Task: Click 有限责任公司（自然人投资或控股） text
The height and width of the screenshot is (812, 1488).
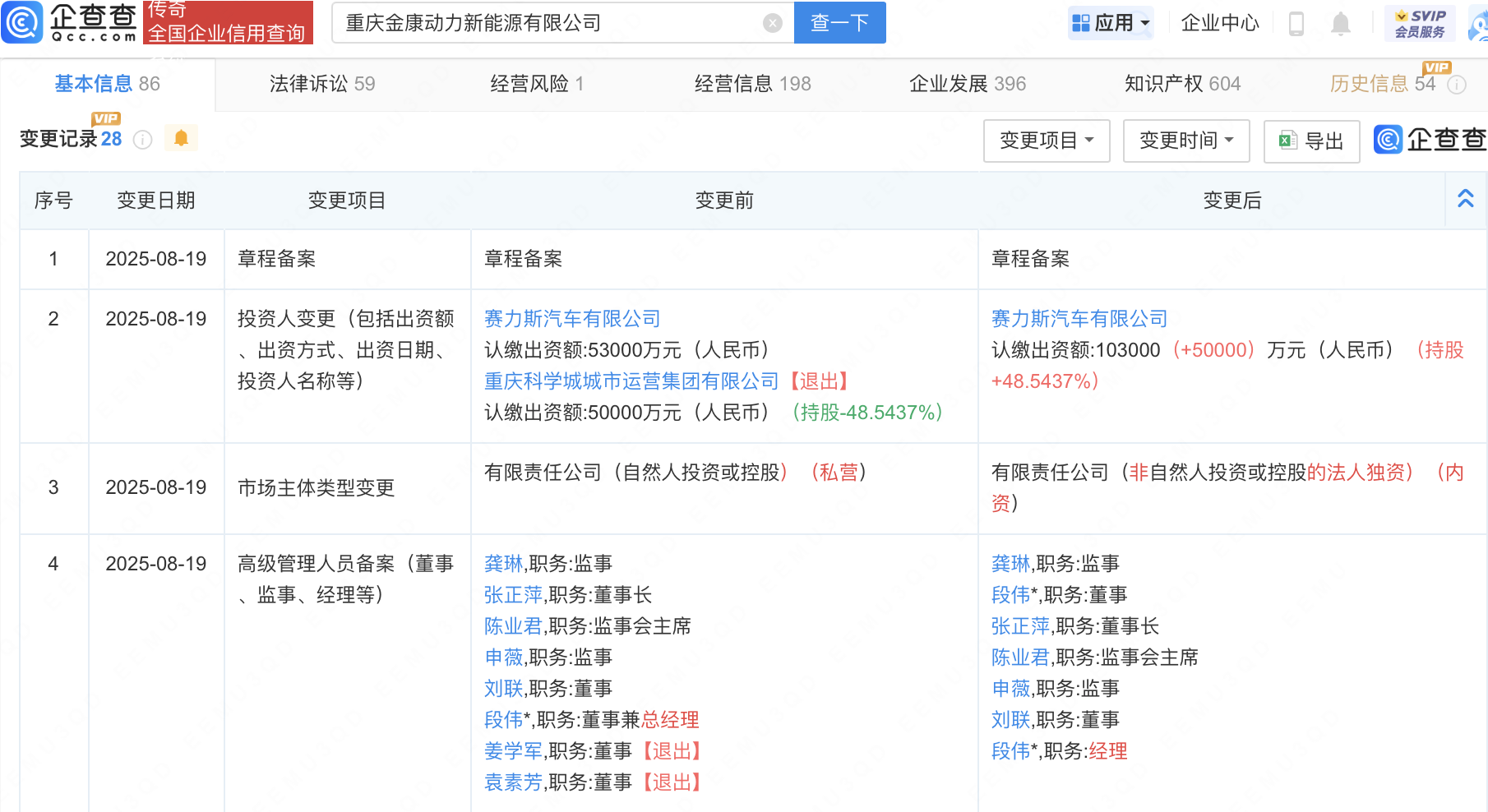Action: pos(635,473)
